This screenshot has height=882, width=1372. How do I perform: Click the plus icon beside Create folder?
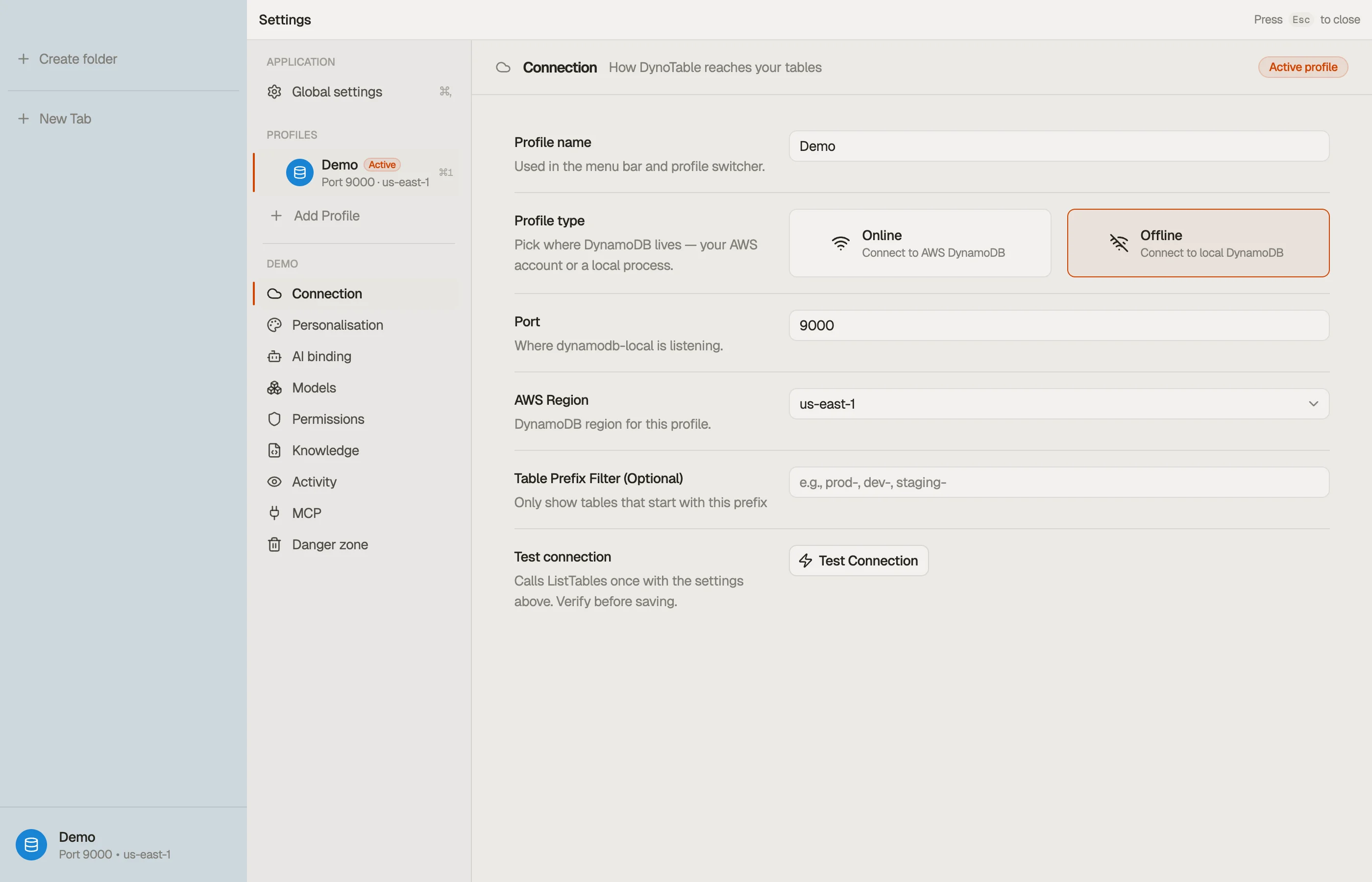click(x=24, y=59)
